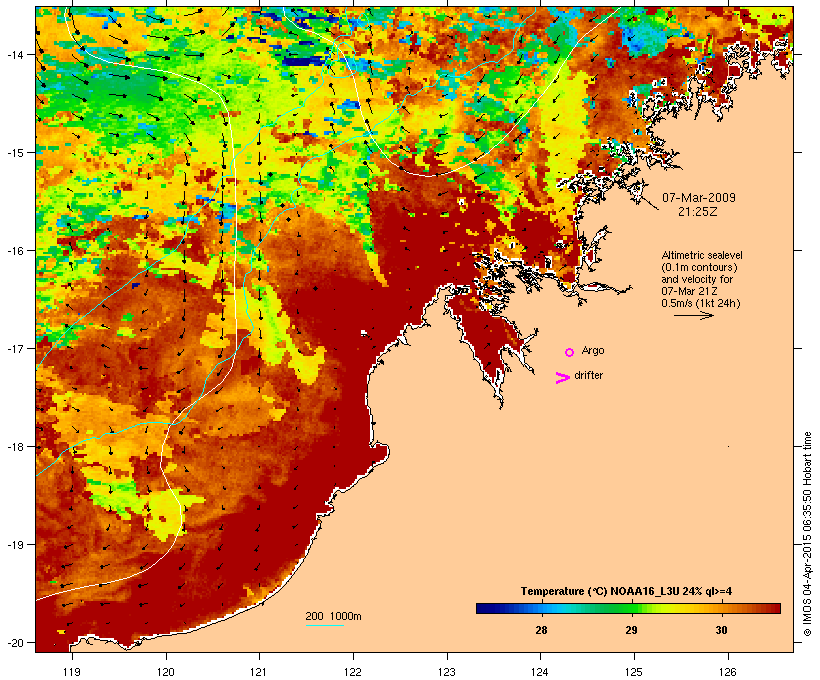This screenshot has height=680, width=820.
Task: Click 'Altimetric sealevel' annotation text
Action: click(702, 255)
